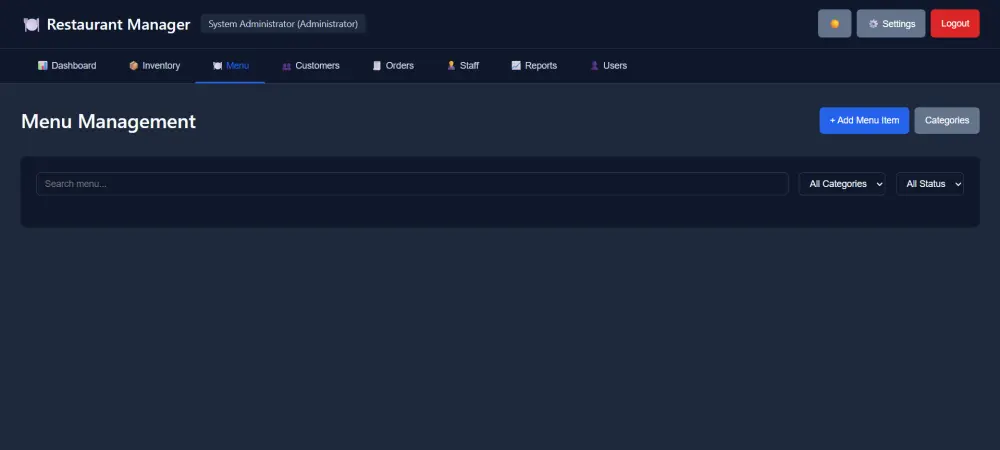The image size is (1000, 450).
Task: Open the Orders tab
Action: pyautogui.click(x=393, y=66)
